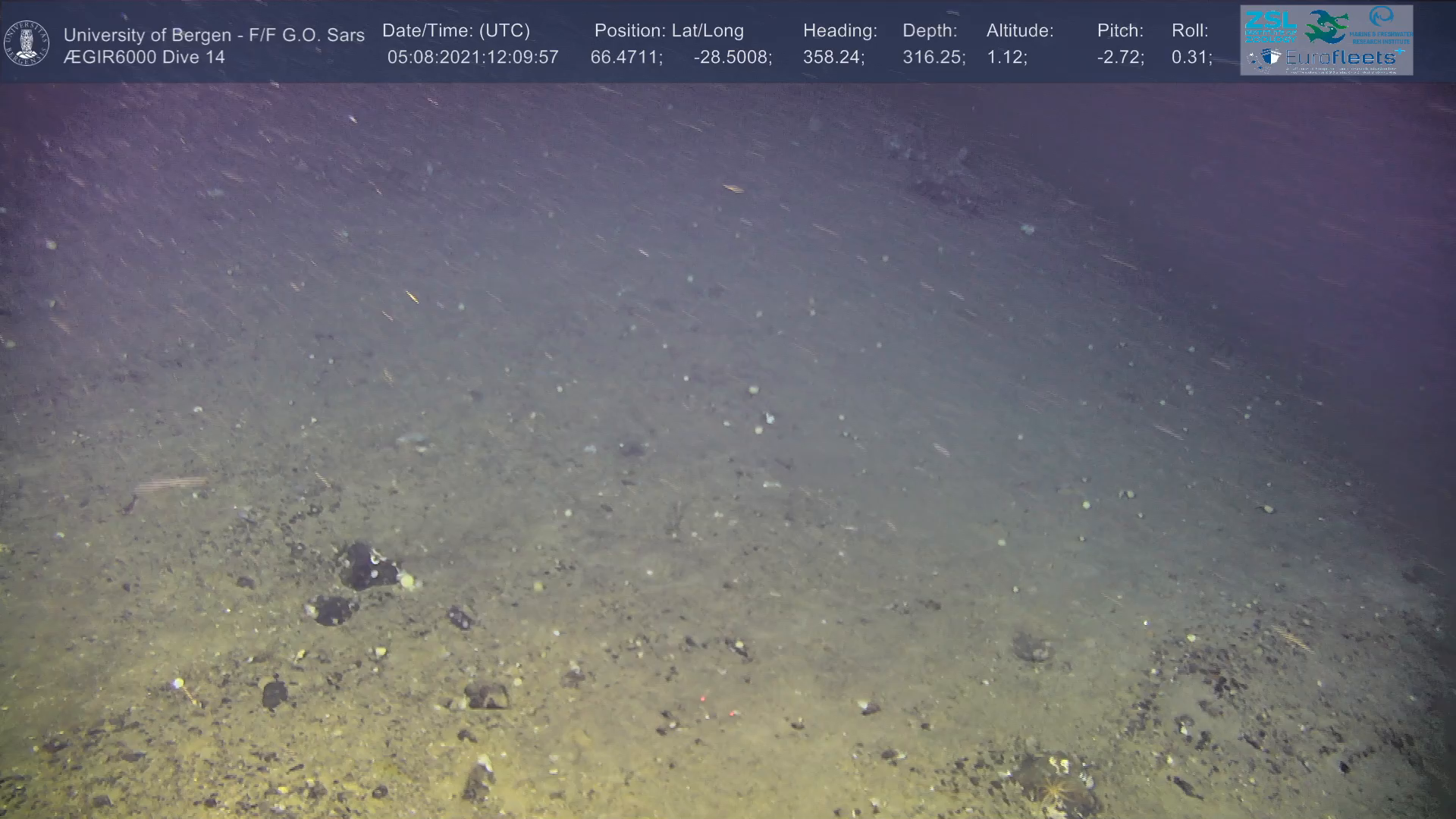Screen dimensions: 1456x819
Task: Click the ZSL Institute of Zoology logo
Action: pyautogui.click(x=1271, y=26)
